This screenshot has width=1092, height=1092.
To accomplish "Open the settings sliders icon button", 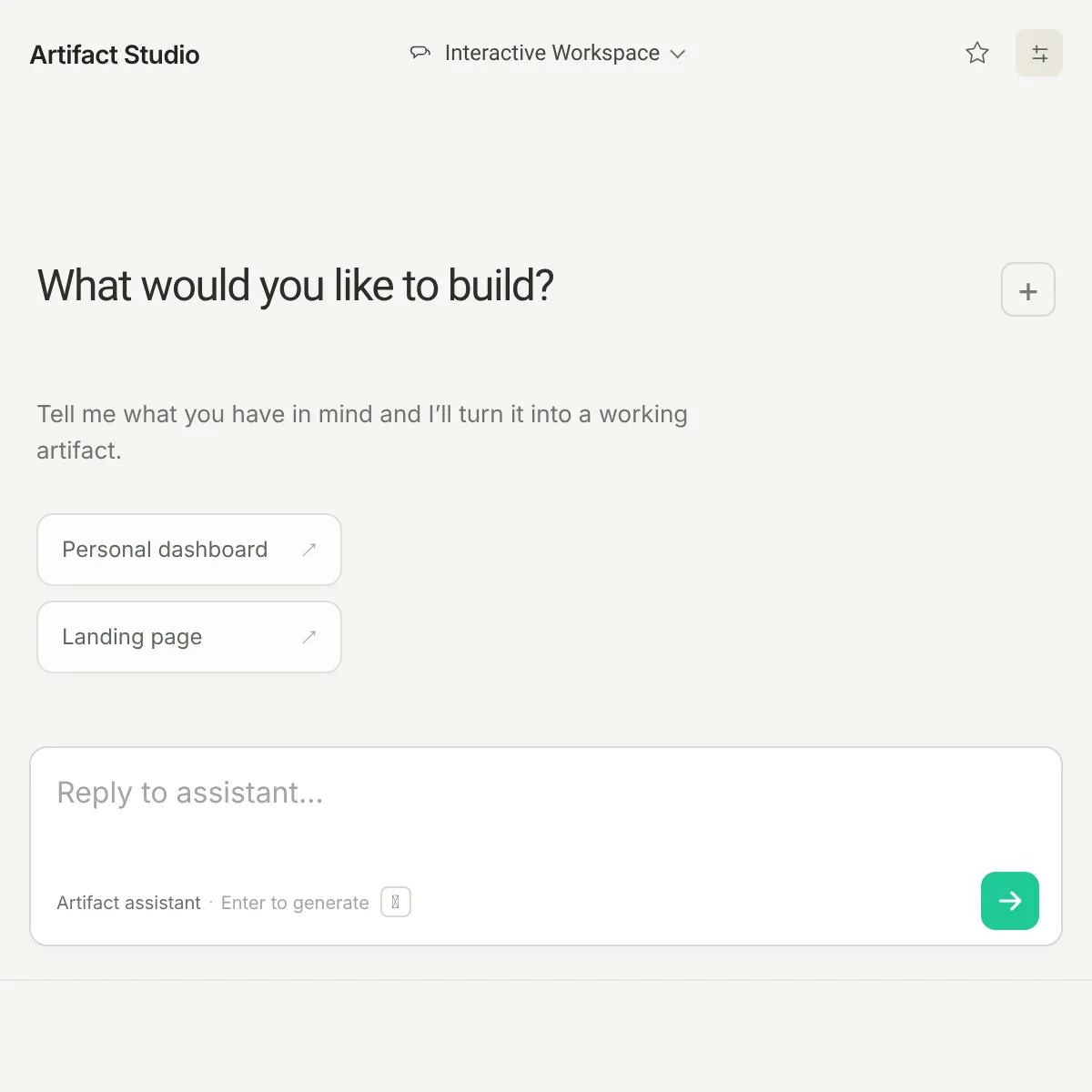I will point(1039,54).
